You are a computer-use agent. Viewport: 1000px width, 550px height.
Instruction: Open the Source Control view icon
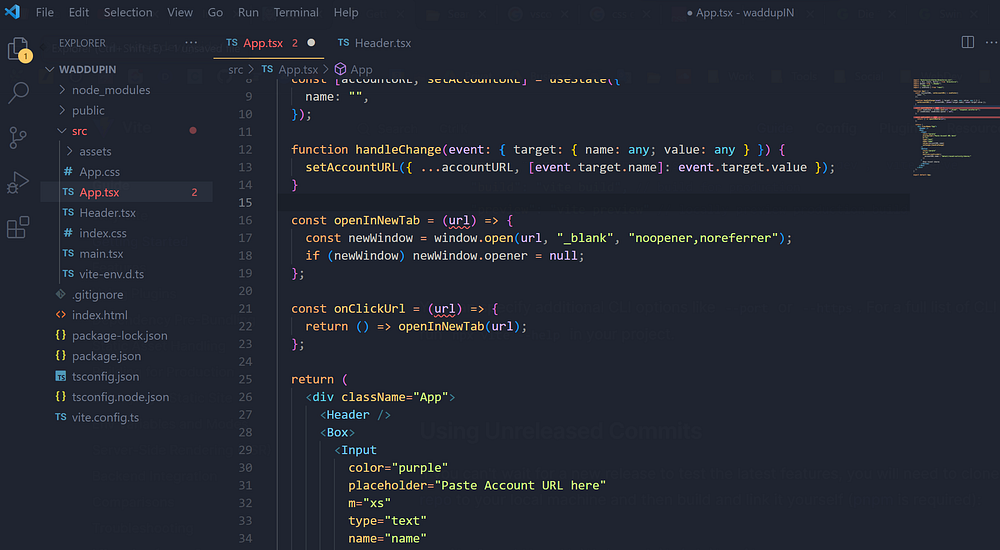click(x=18, y=137)
